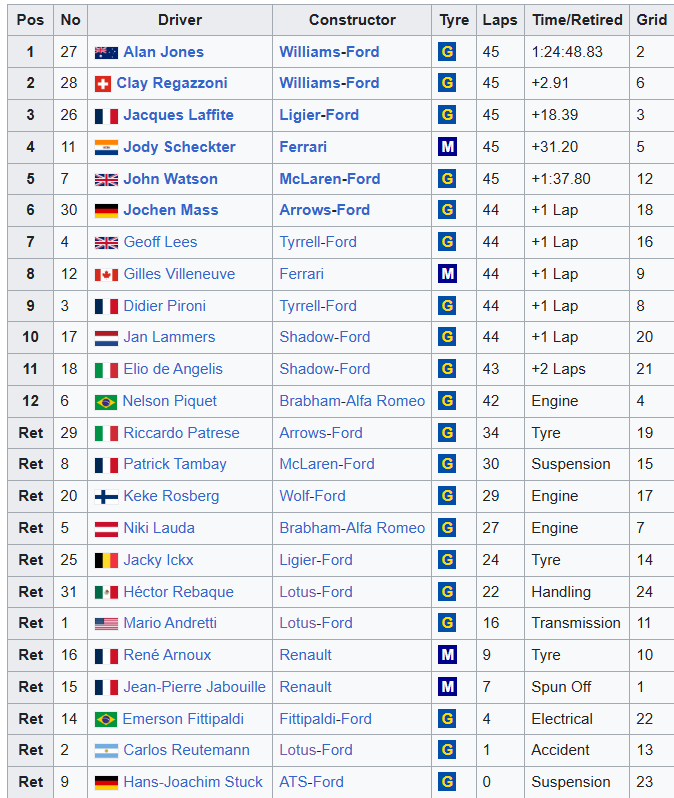Click the Goodyear tyre icon in Hans-Joachim Stuck row
This screenshot has width=674, height=798.
[447, 782]
